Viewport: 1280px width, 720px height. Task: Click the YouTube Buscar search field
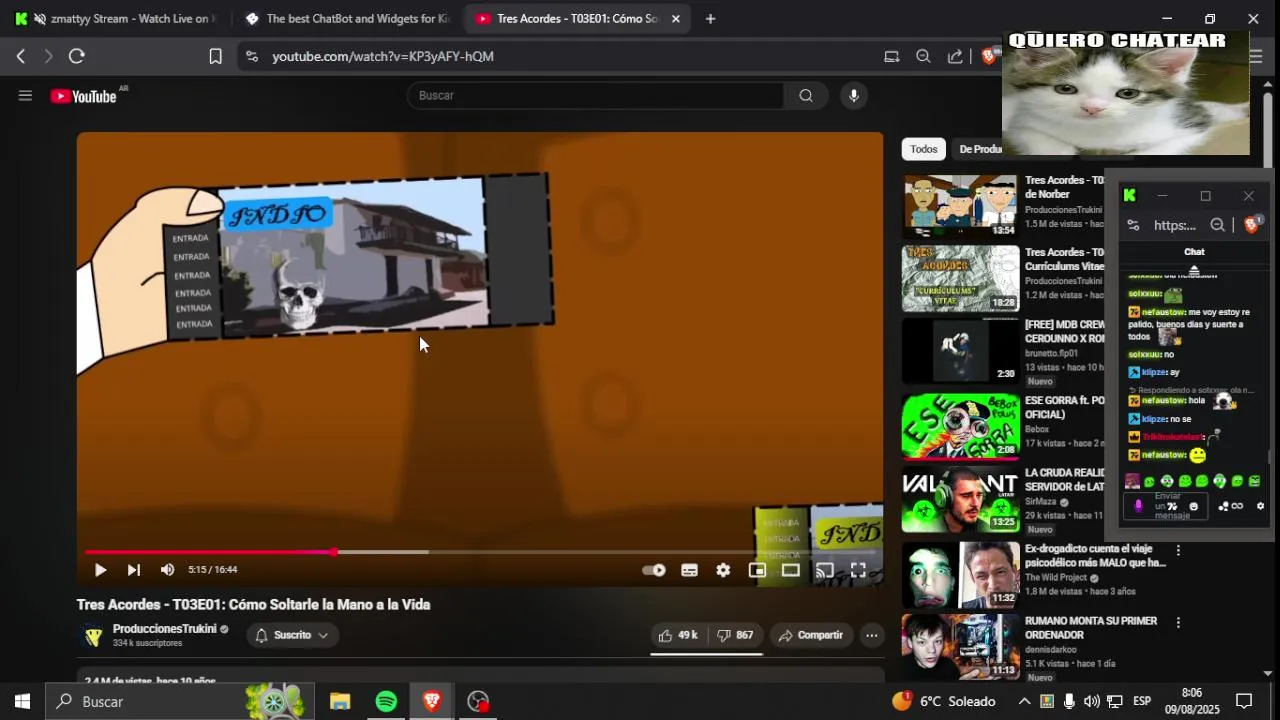596,96
